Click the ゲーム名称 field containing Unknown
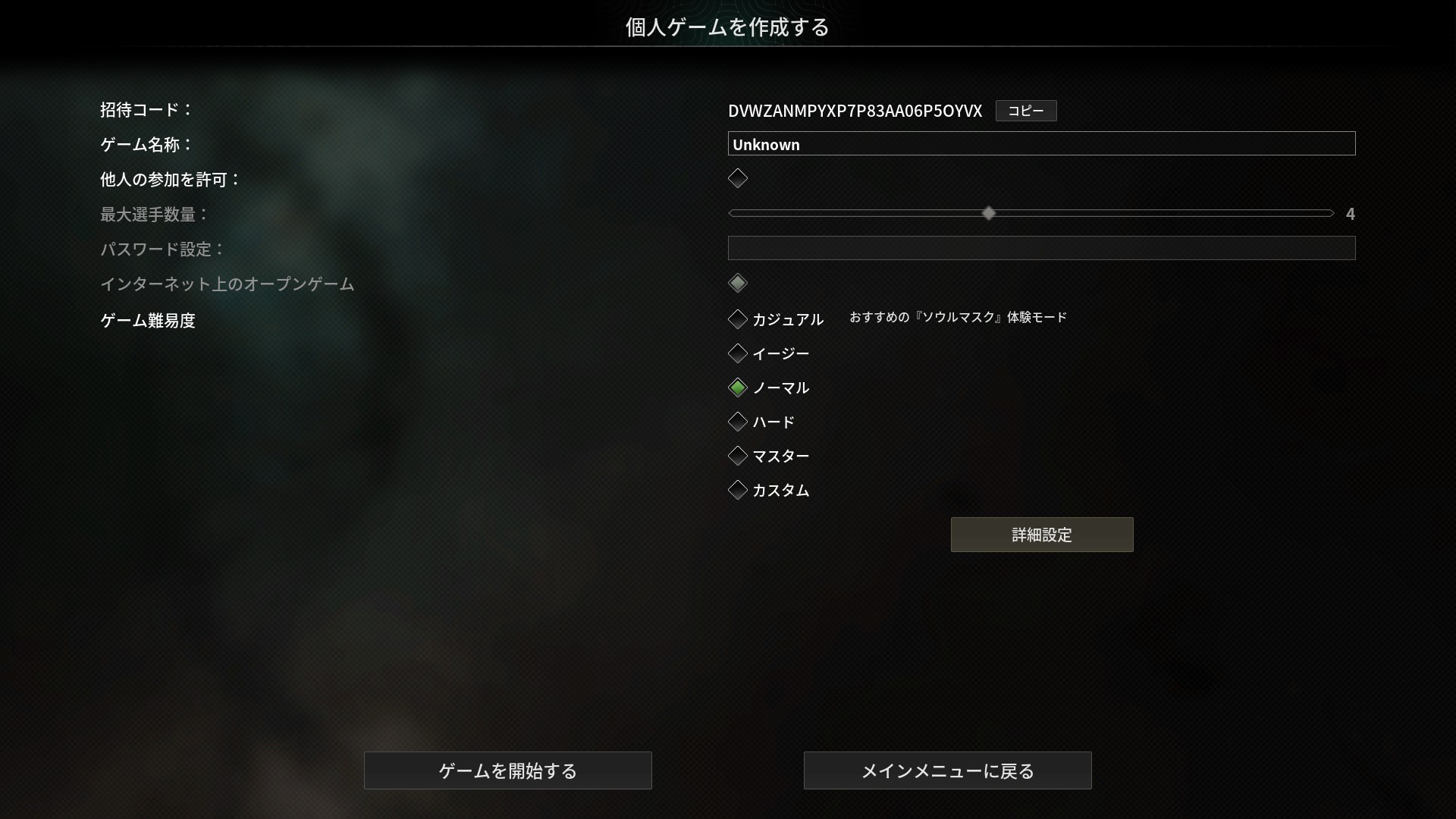Screen dimensions: 1456x819 (1041, 144)
